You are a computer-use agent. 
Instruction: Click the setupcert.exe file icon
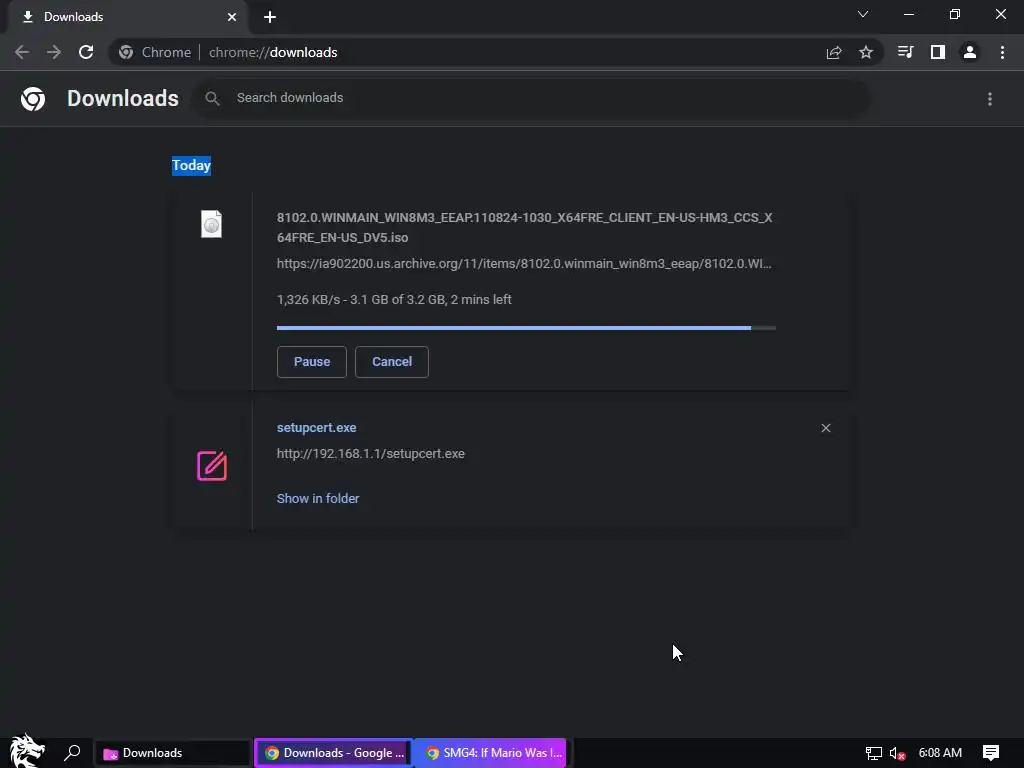[212, 466]
